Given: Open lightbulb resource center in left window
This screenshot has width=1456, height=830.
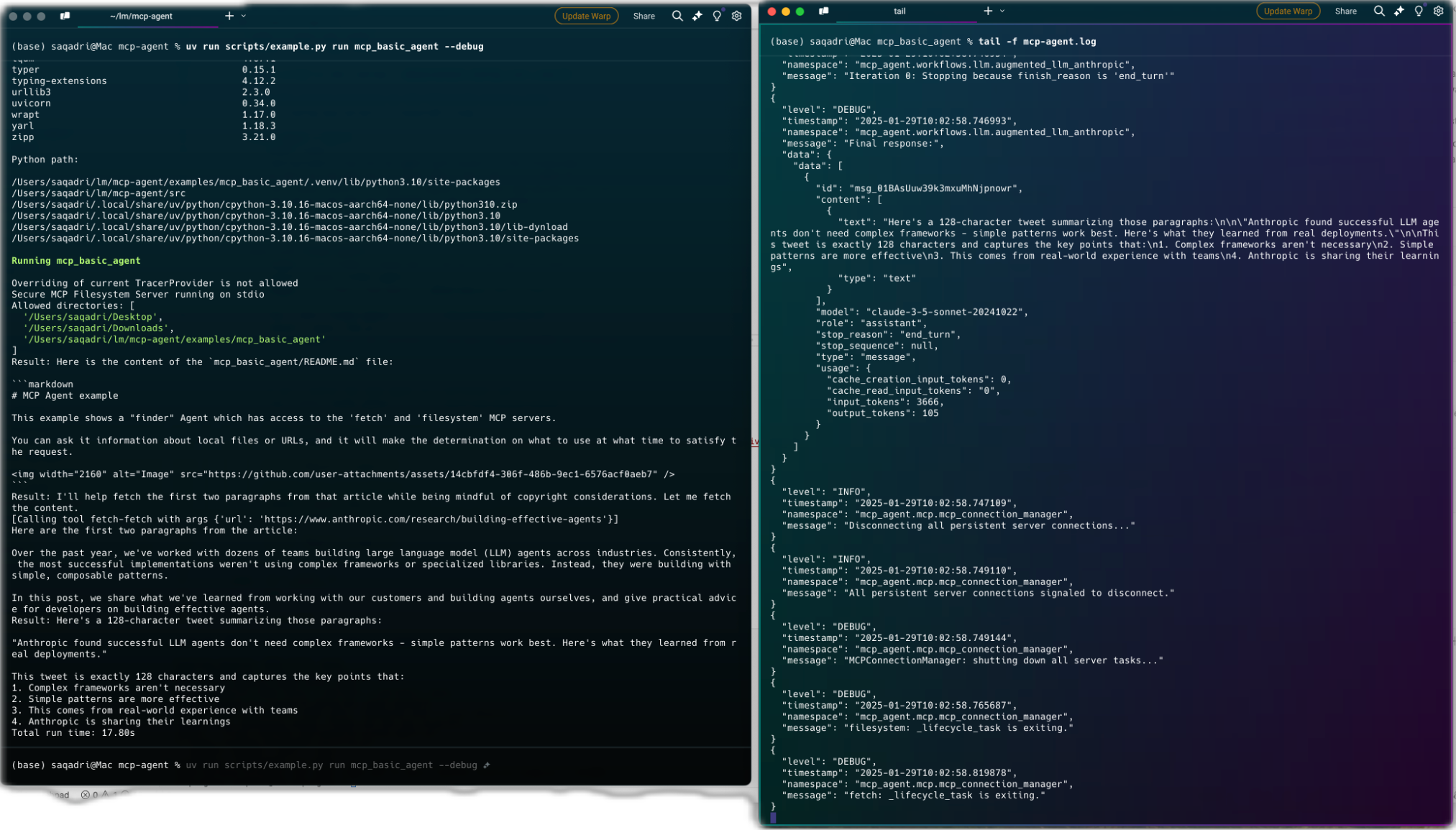Looking at the screenshot, I should click(x=717, y=16).
